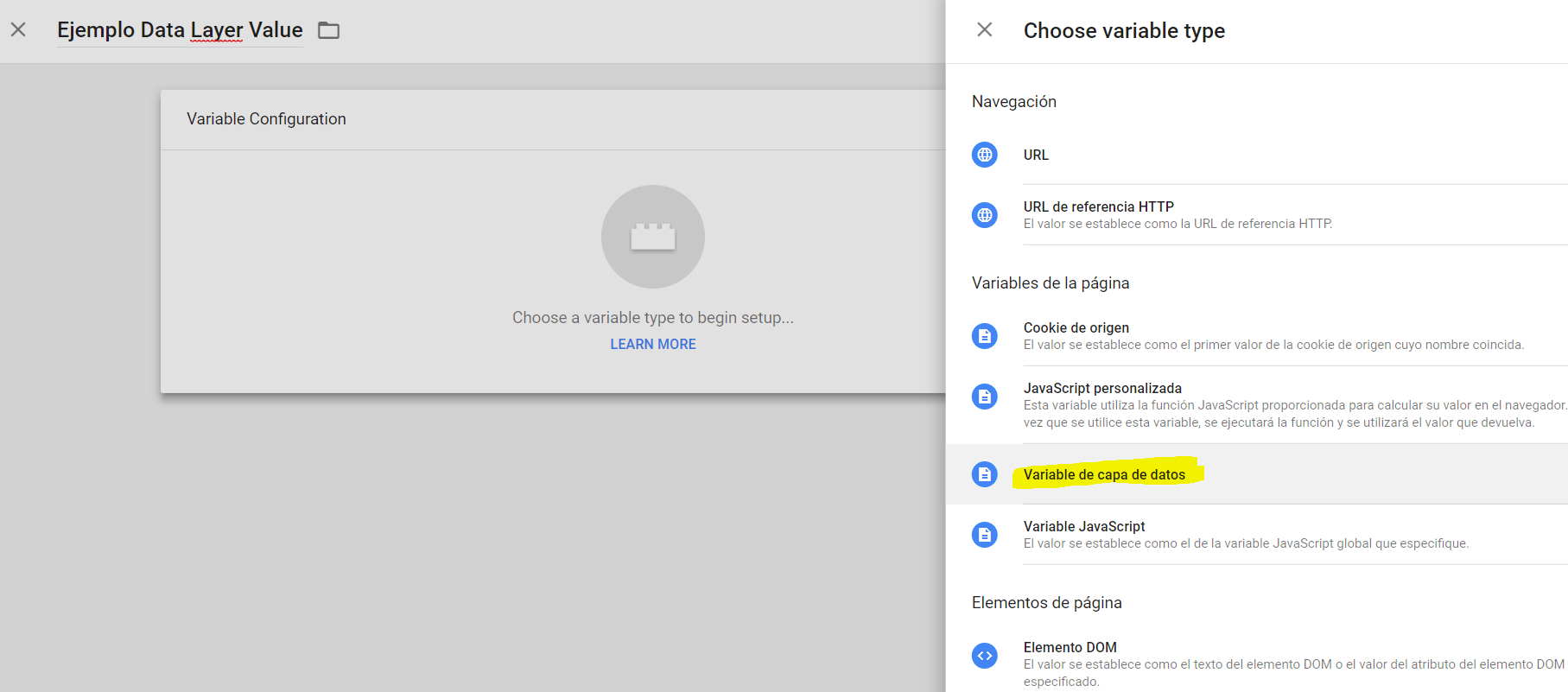
Task: Select the URL variable type
Action: pyautogui.click(x=1257, y=155)
